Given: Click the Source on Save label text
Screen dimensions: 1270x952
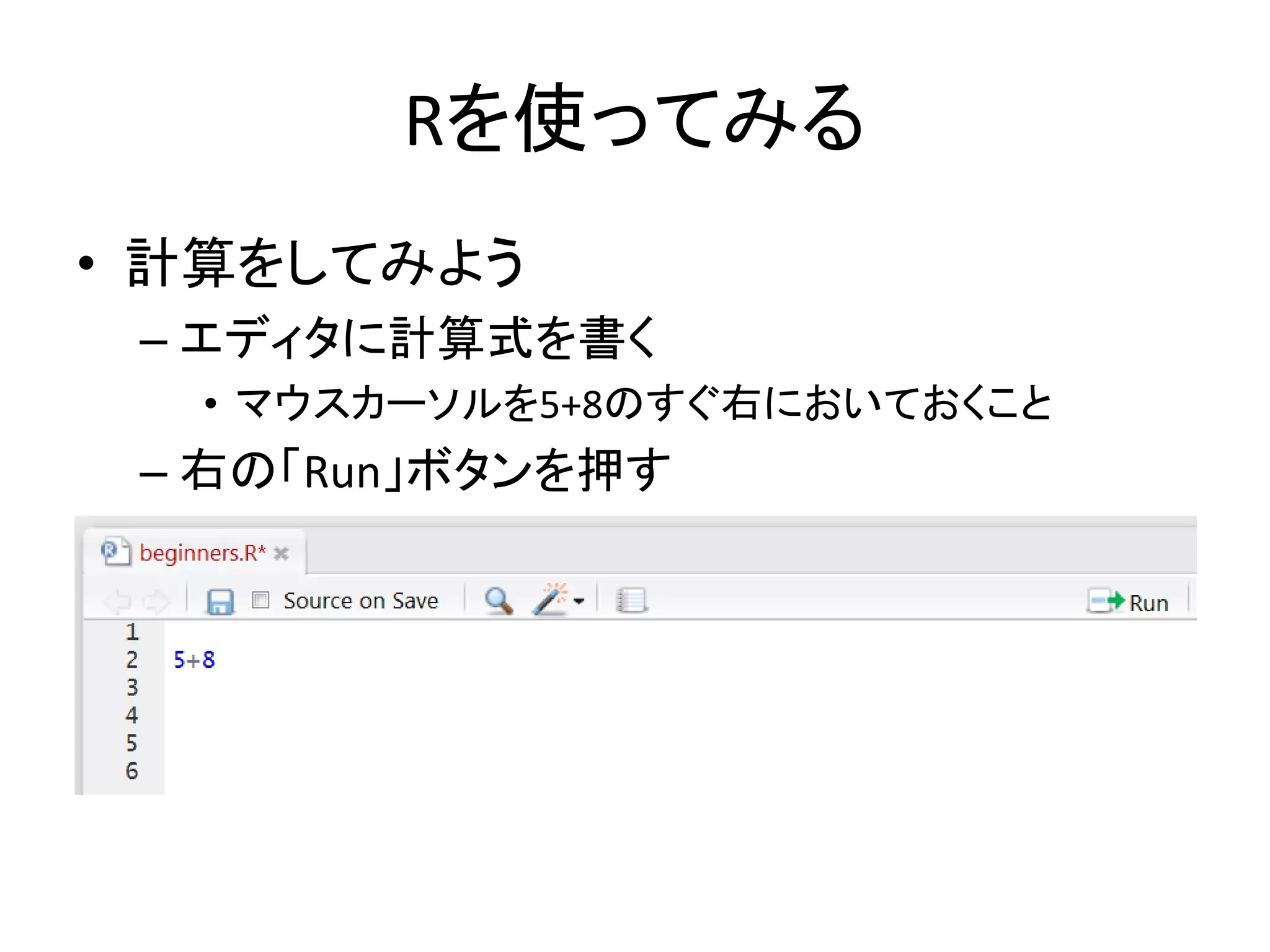Looking at the screenshot, I should point(361,601).
